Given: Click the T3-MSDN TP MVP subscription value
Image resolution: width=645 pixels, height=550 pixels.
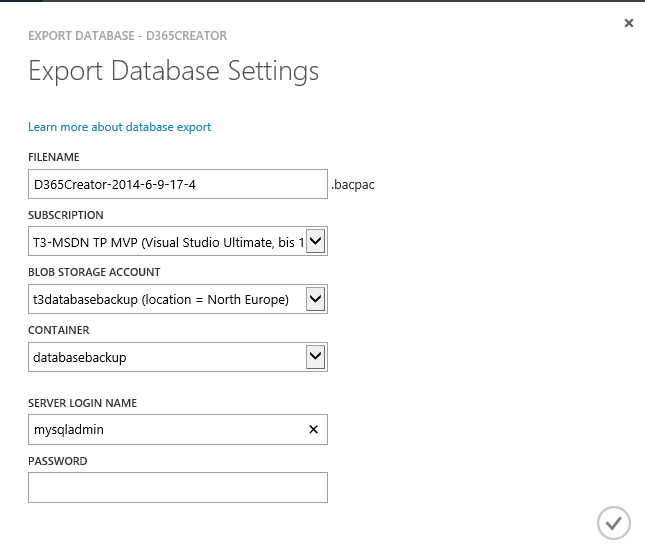Looking at the screenshot, I should coord(166,242).
